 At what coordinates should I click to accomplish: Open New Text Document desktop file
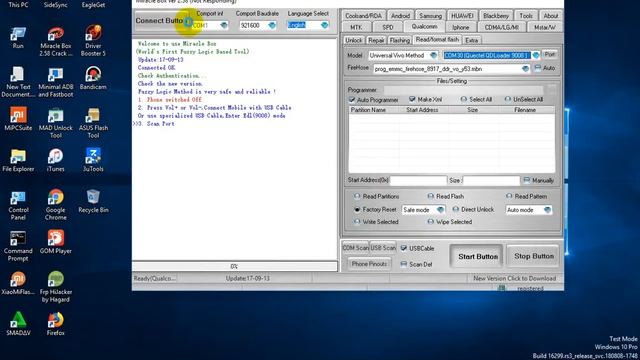(x=18, y=82)
